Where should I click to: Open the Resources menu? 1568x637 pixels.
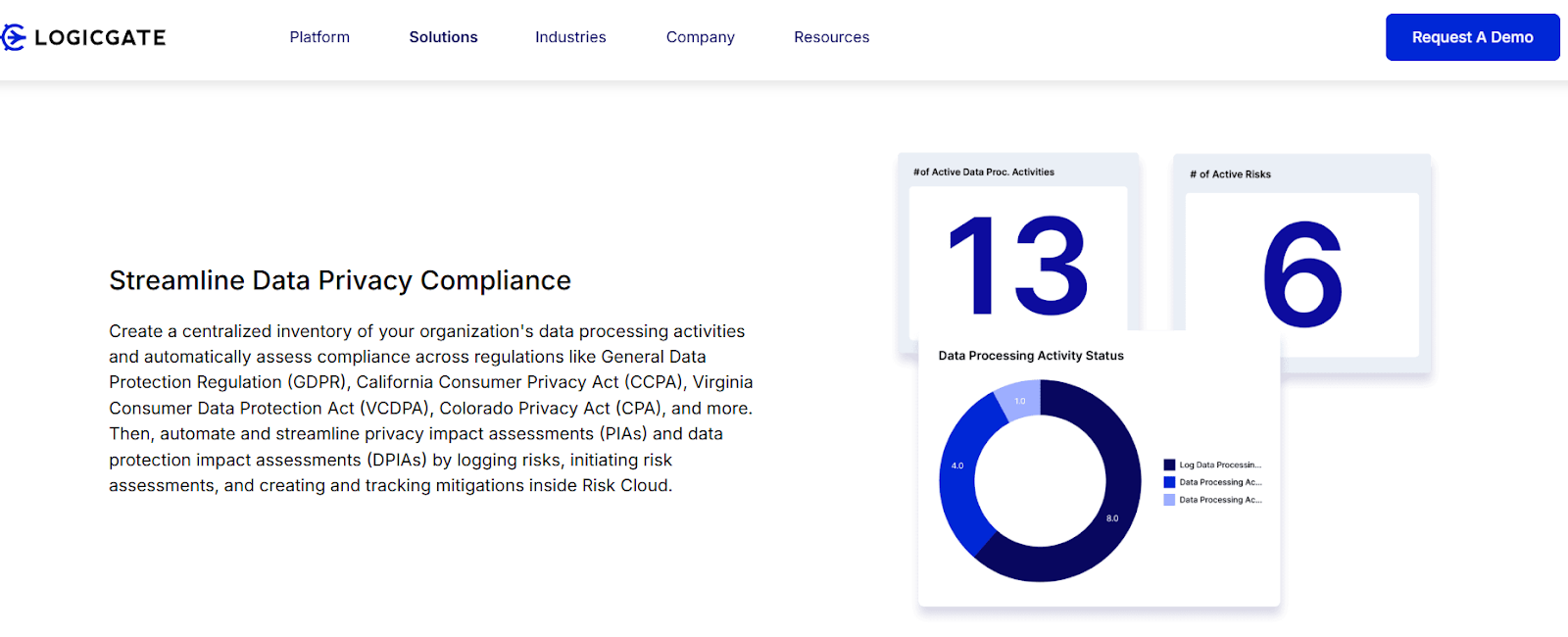click(831, 37)
